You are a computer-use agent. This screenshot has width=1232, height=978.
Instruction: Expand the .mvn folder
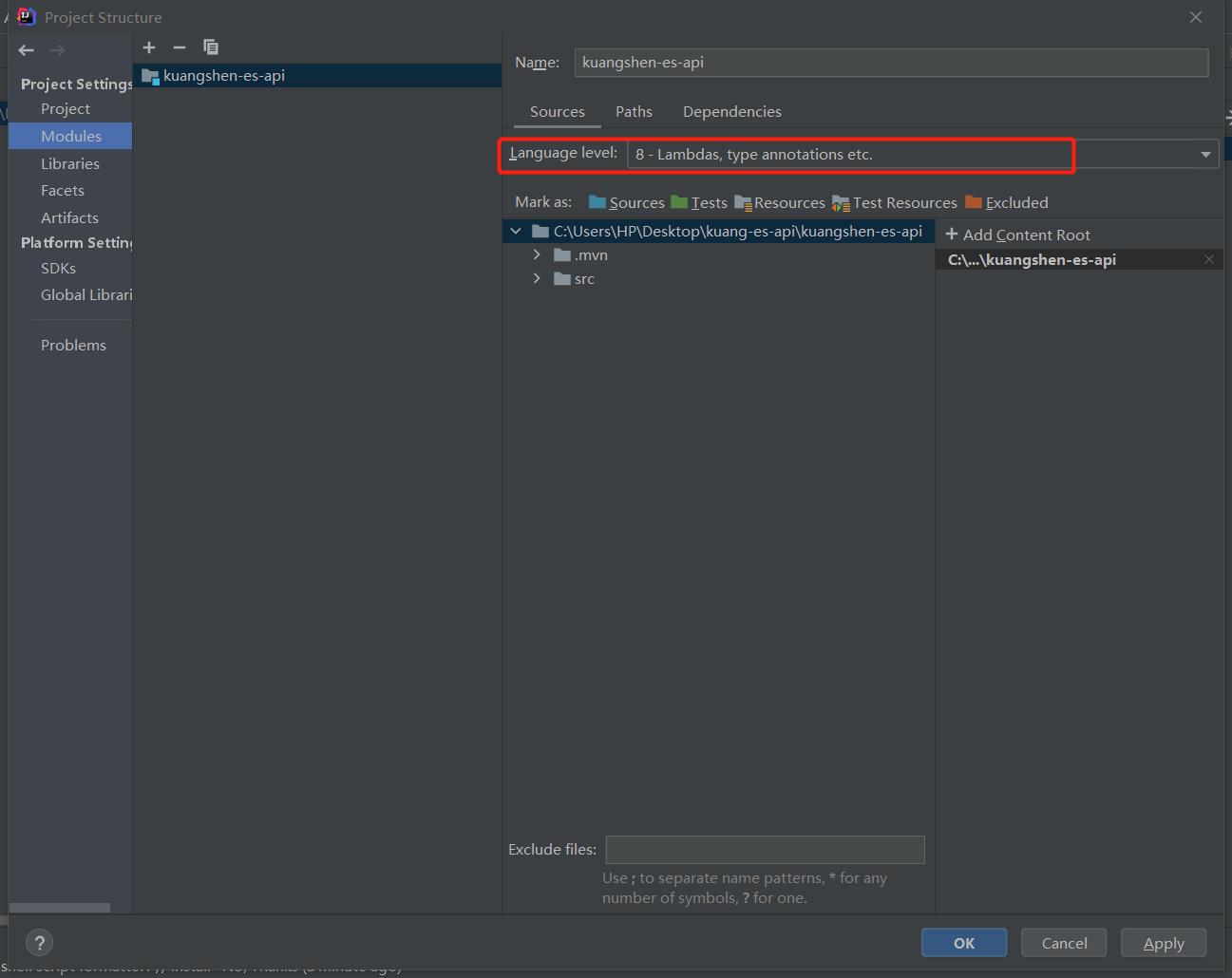pyautogui.click(x=537, y=254)
